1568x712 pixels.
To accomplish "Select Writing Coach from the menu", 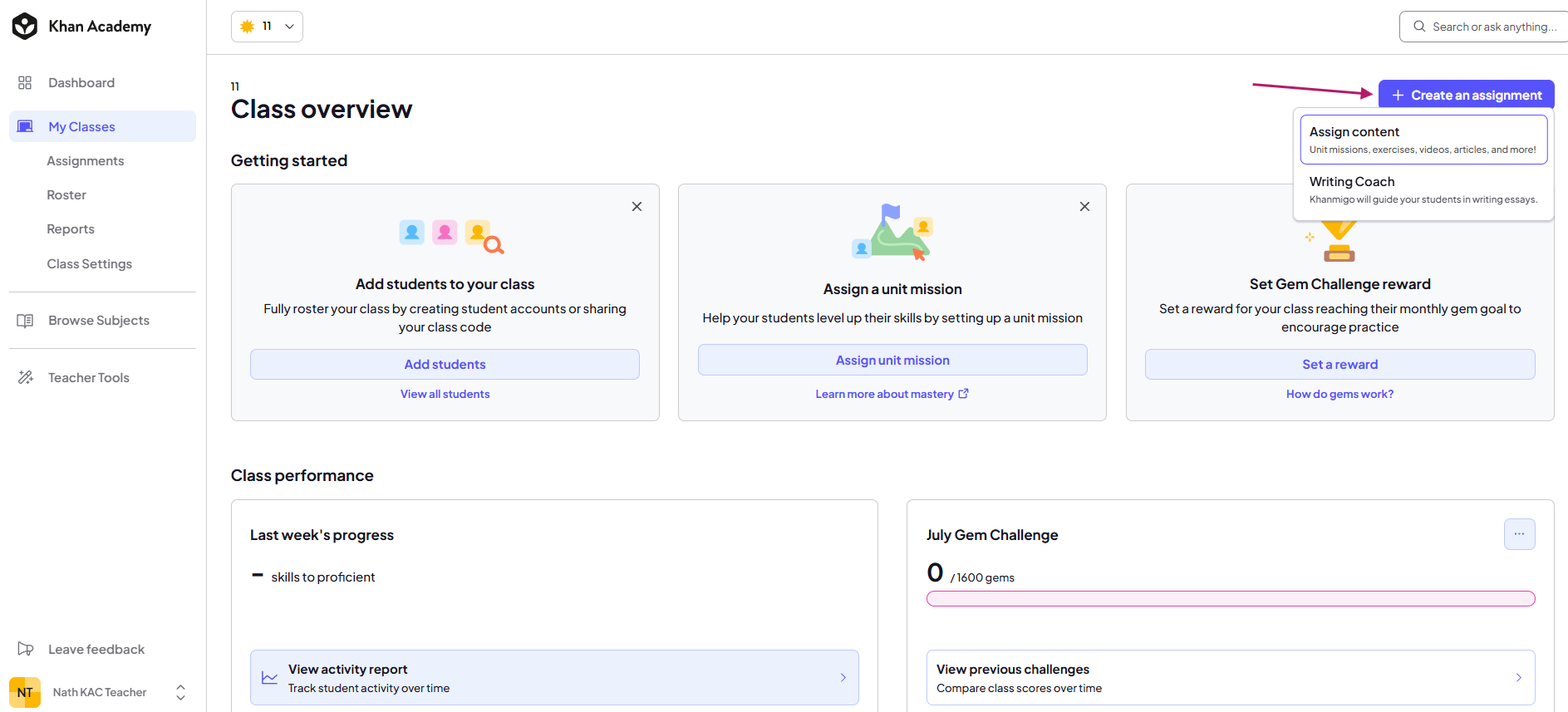I will tap(1423, 189).
